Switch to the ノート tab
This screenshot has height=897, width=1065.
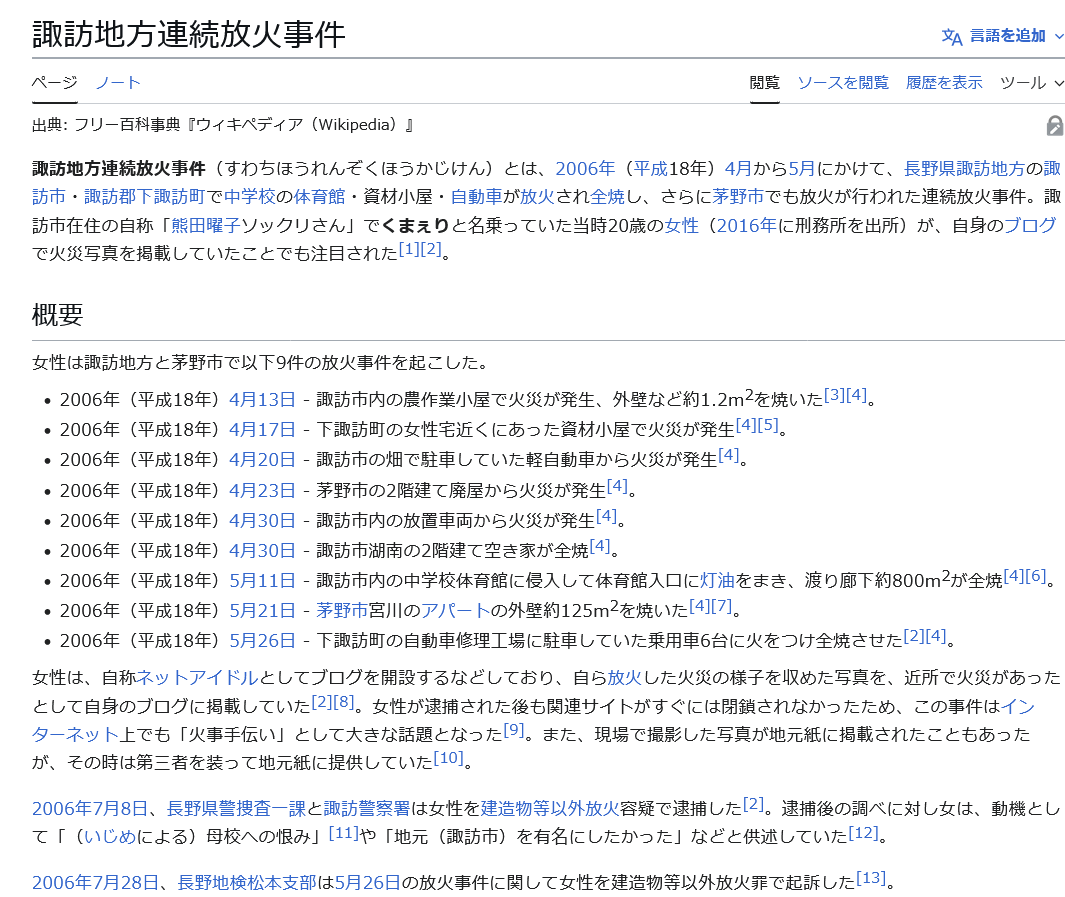(118, 83)
